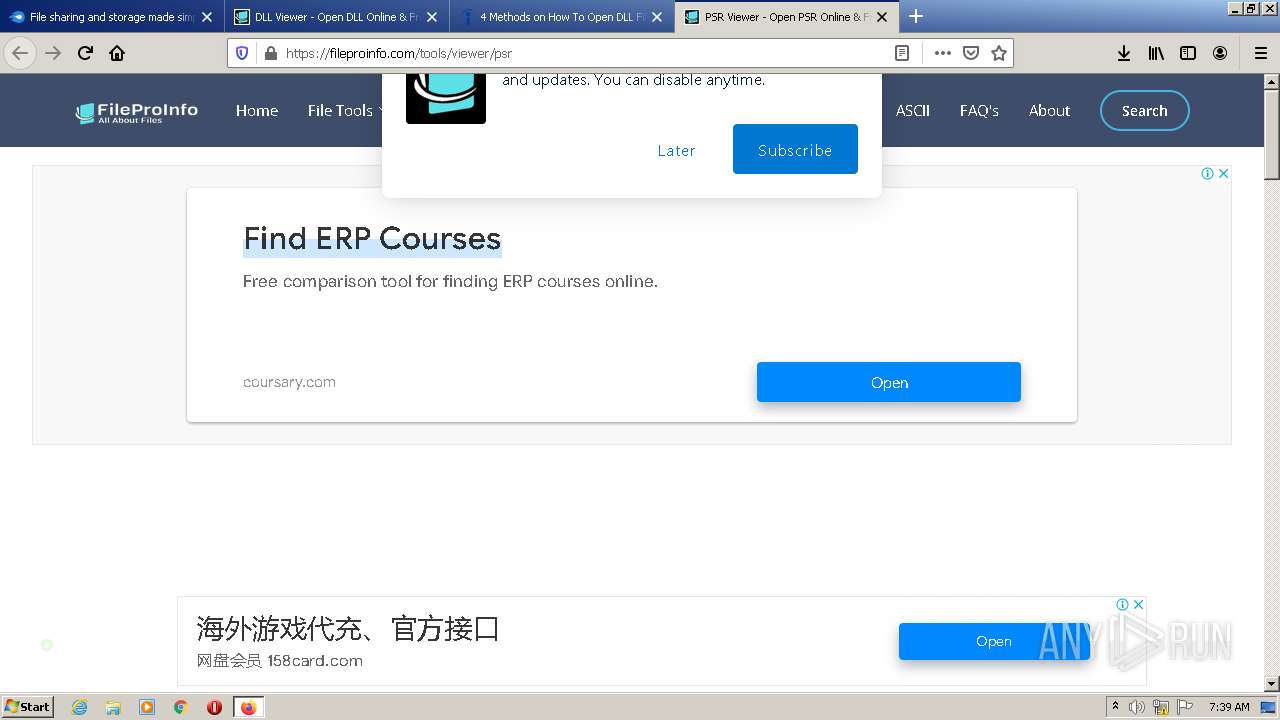Open page actions three-dot menu
Image resolution: width=1280 pixels, height=720 pixels.
tap(942, 53)
